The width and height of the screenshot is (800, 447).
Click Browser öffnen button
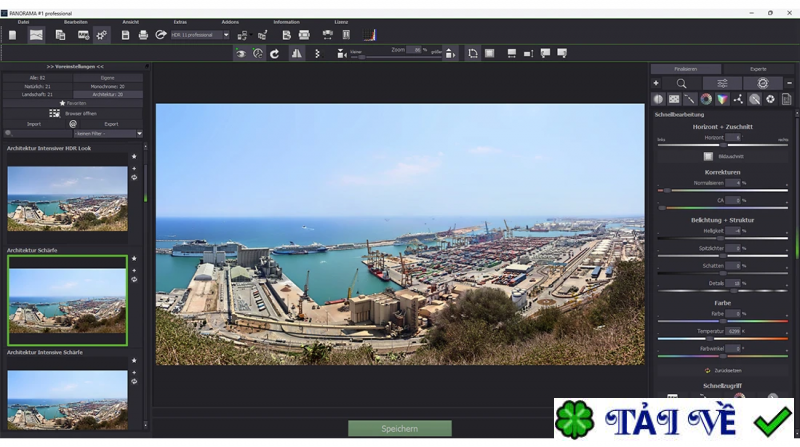click(73, 113)
